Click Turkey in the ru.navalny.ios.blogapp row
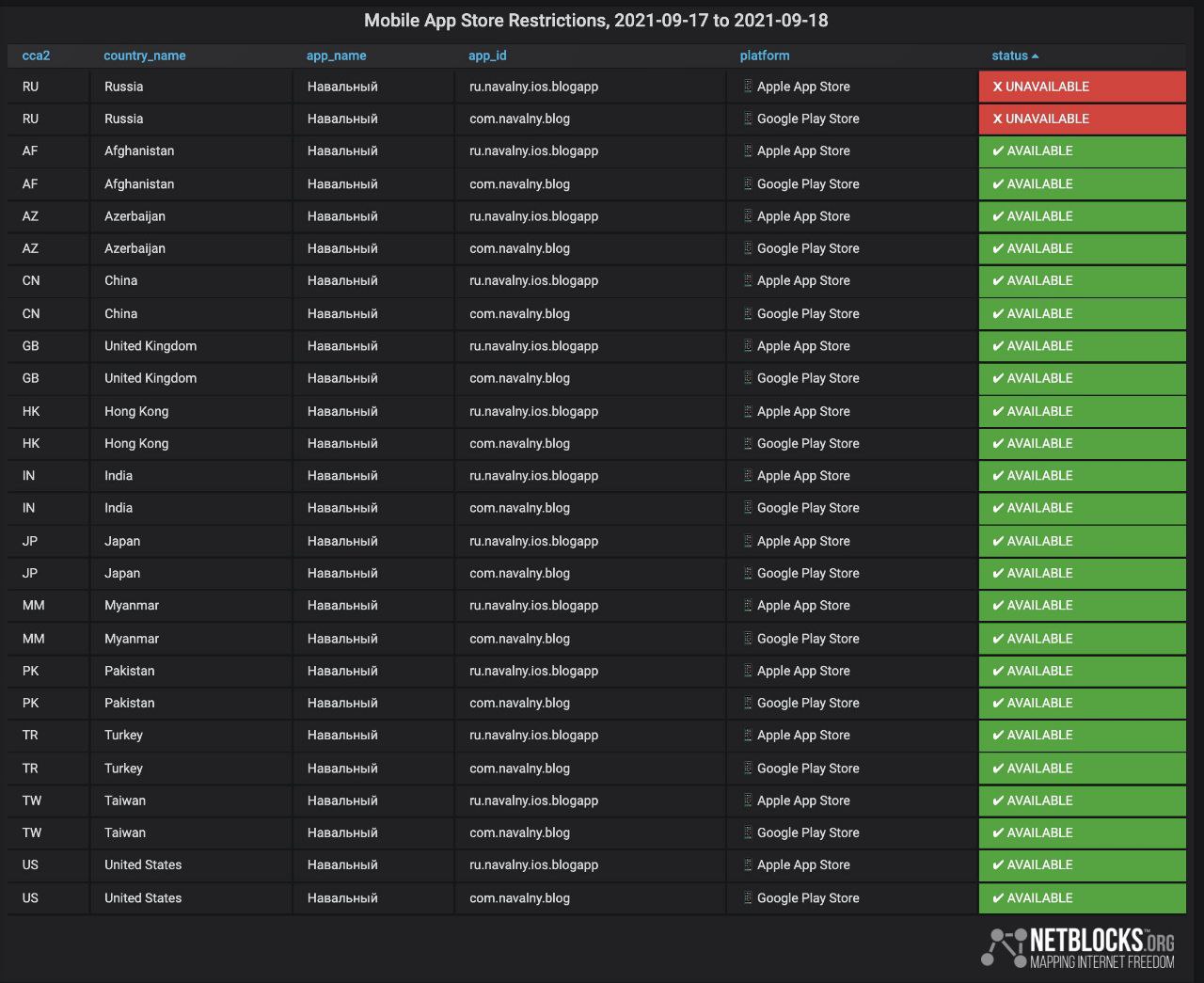The height and width of the screenshot is (983, 1204). 123,736
